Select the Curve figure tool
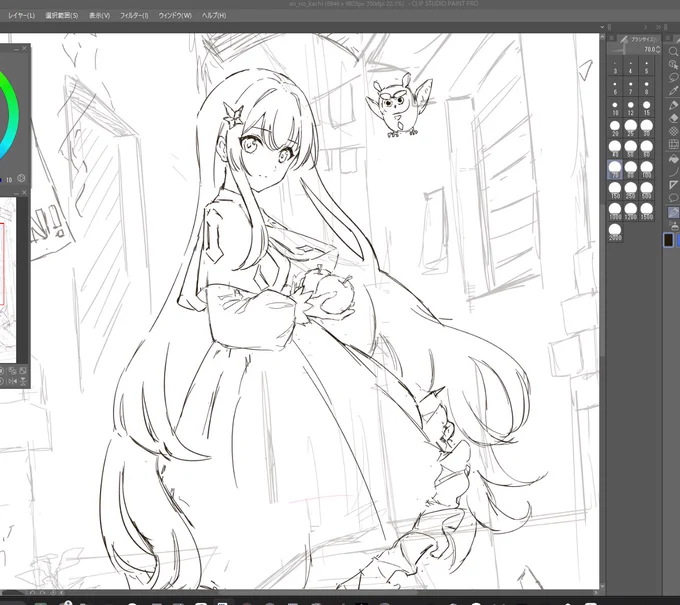The height and width of the screenshot is (605, 680). point(673,172)
